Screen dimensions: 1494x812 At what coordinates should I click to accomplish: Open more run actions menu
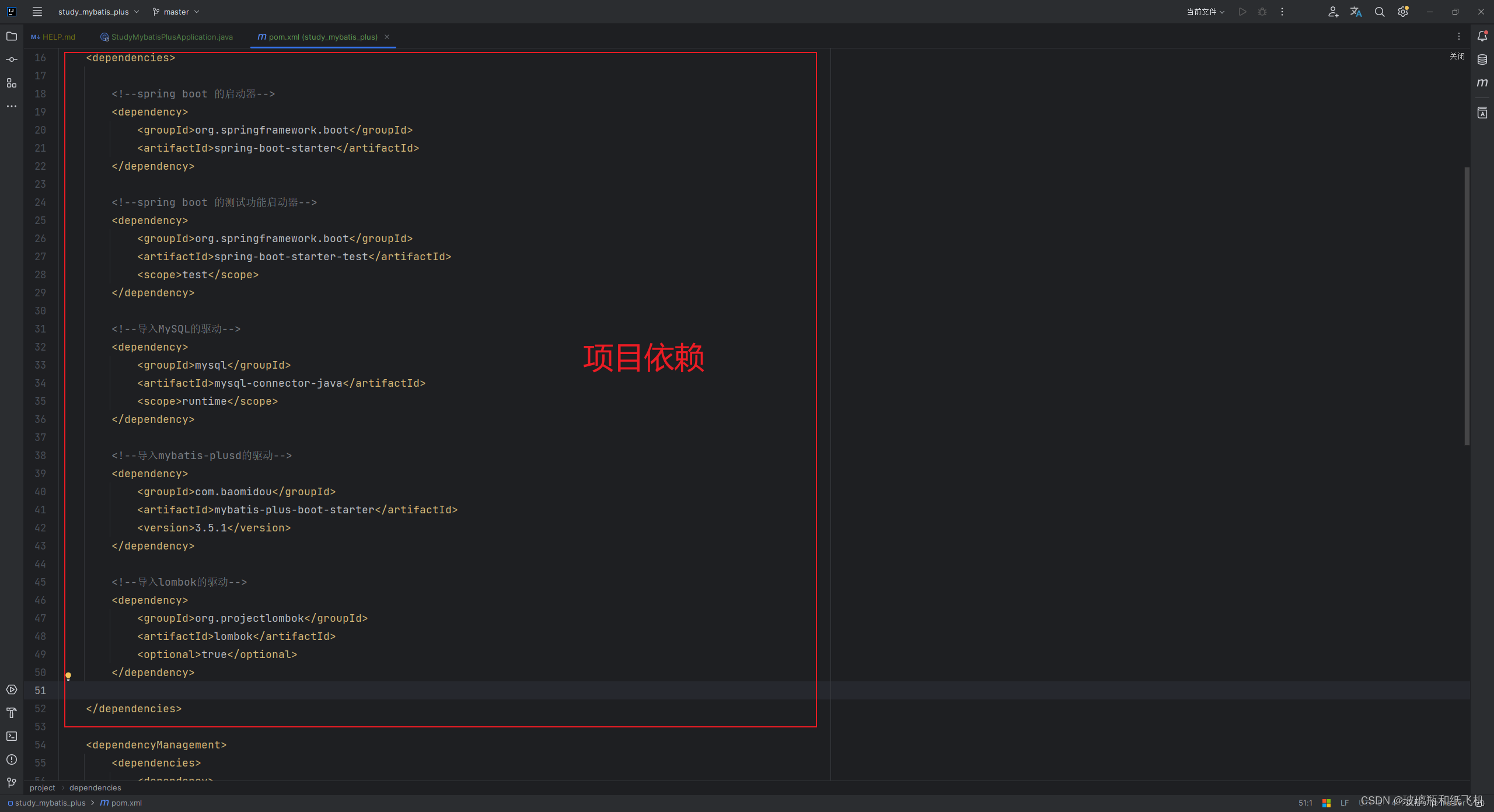coord(1282,12)
